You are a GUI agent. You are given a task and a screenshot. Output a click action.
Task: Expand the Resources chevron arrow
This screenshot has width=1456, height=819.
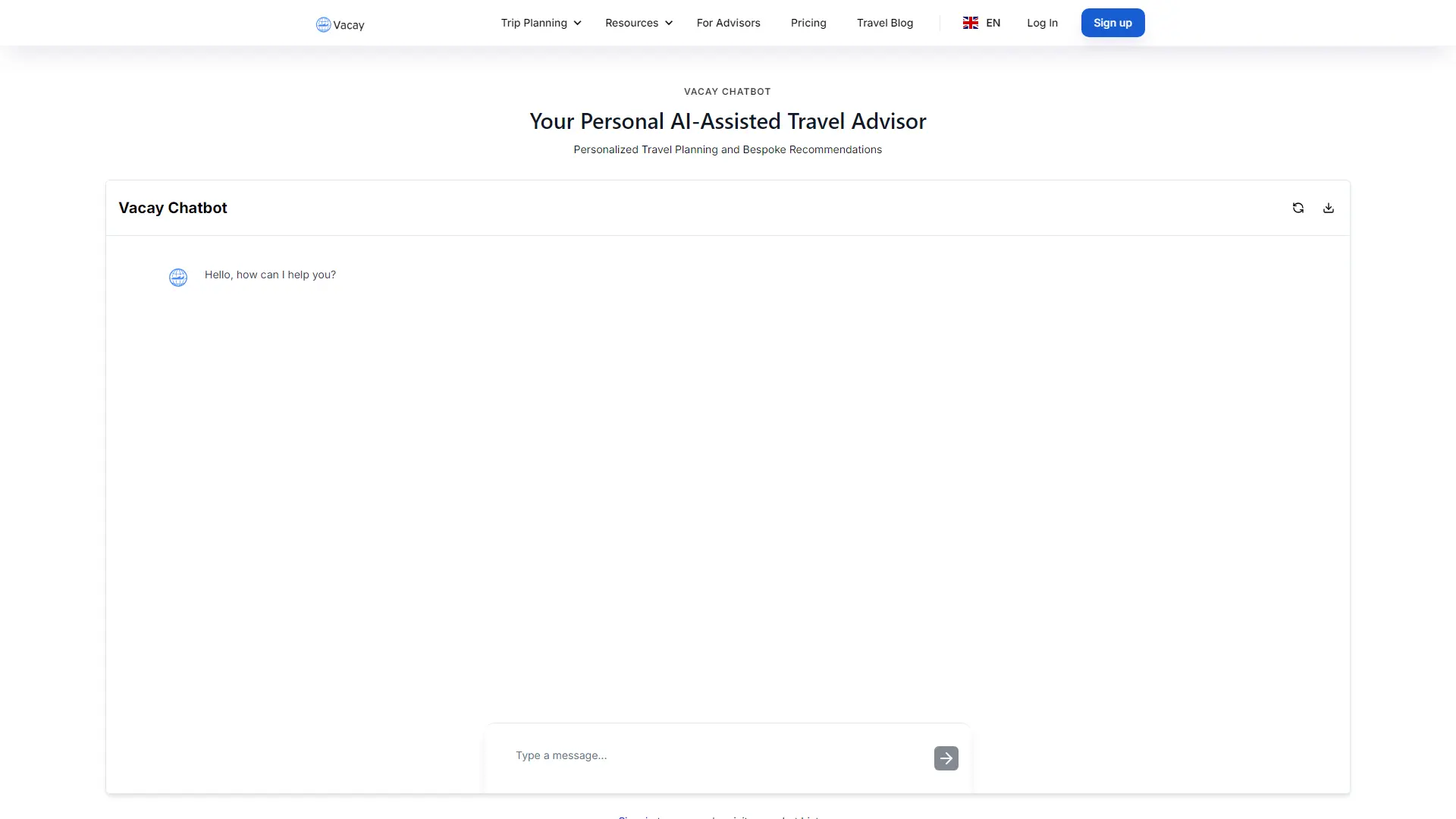[x=668, y=24]
